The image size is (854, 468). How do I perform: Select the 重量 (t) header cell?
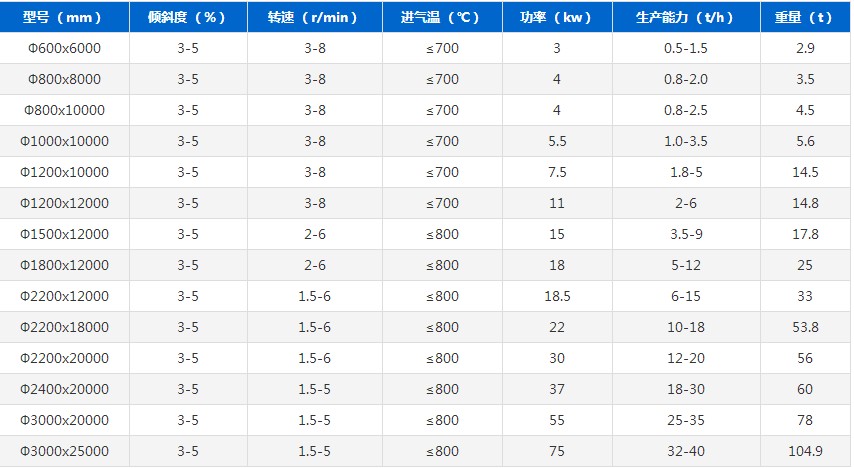(806, 17)
